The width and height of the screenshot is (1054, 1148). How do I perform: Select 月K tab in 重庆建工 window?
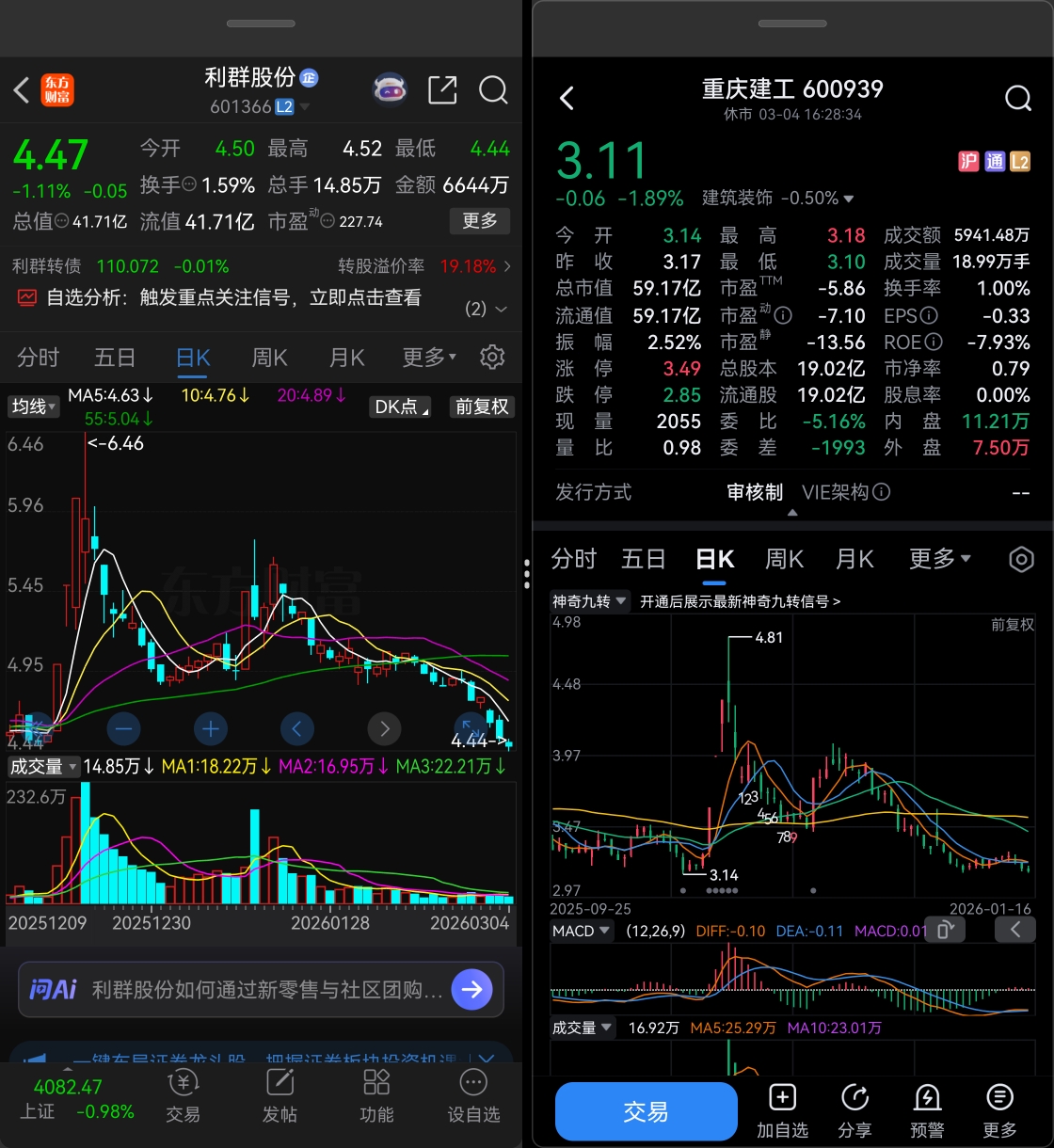click(x=854, y=559)
